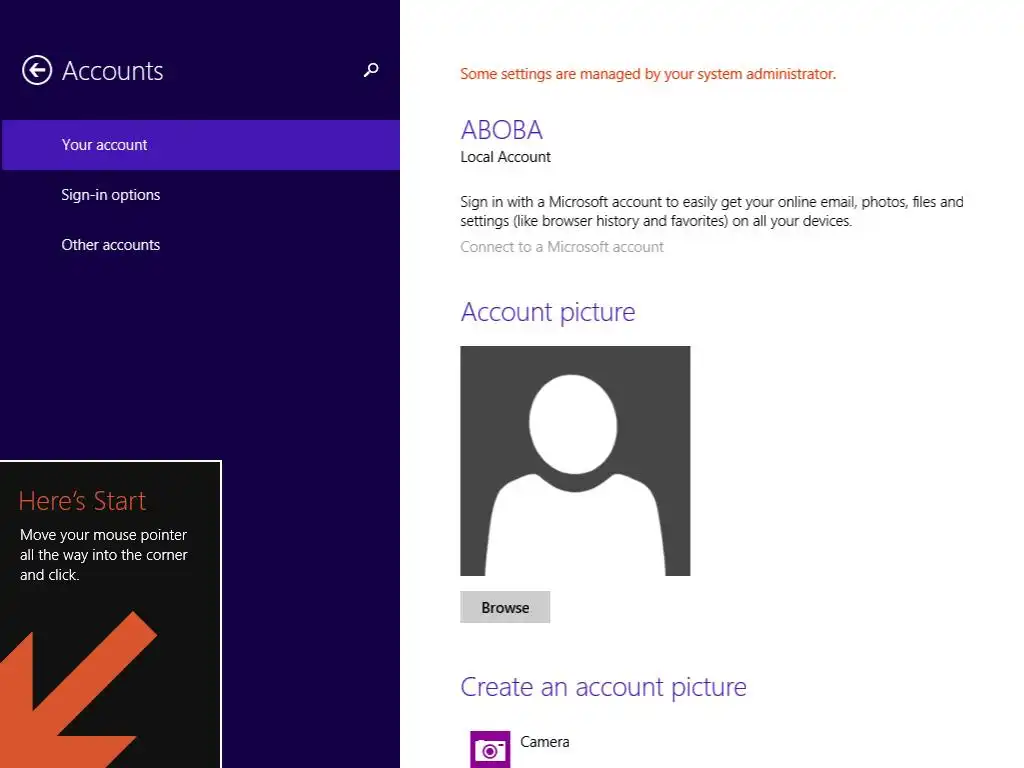Image resolution: width=1024 pixels, height=768 pixels.
Task: Click the Accounts heading title
Action: pos(112,71)
